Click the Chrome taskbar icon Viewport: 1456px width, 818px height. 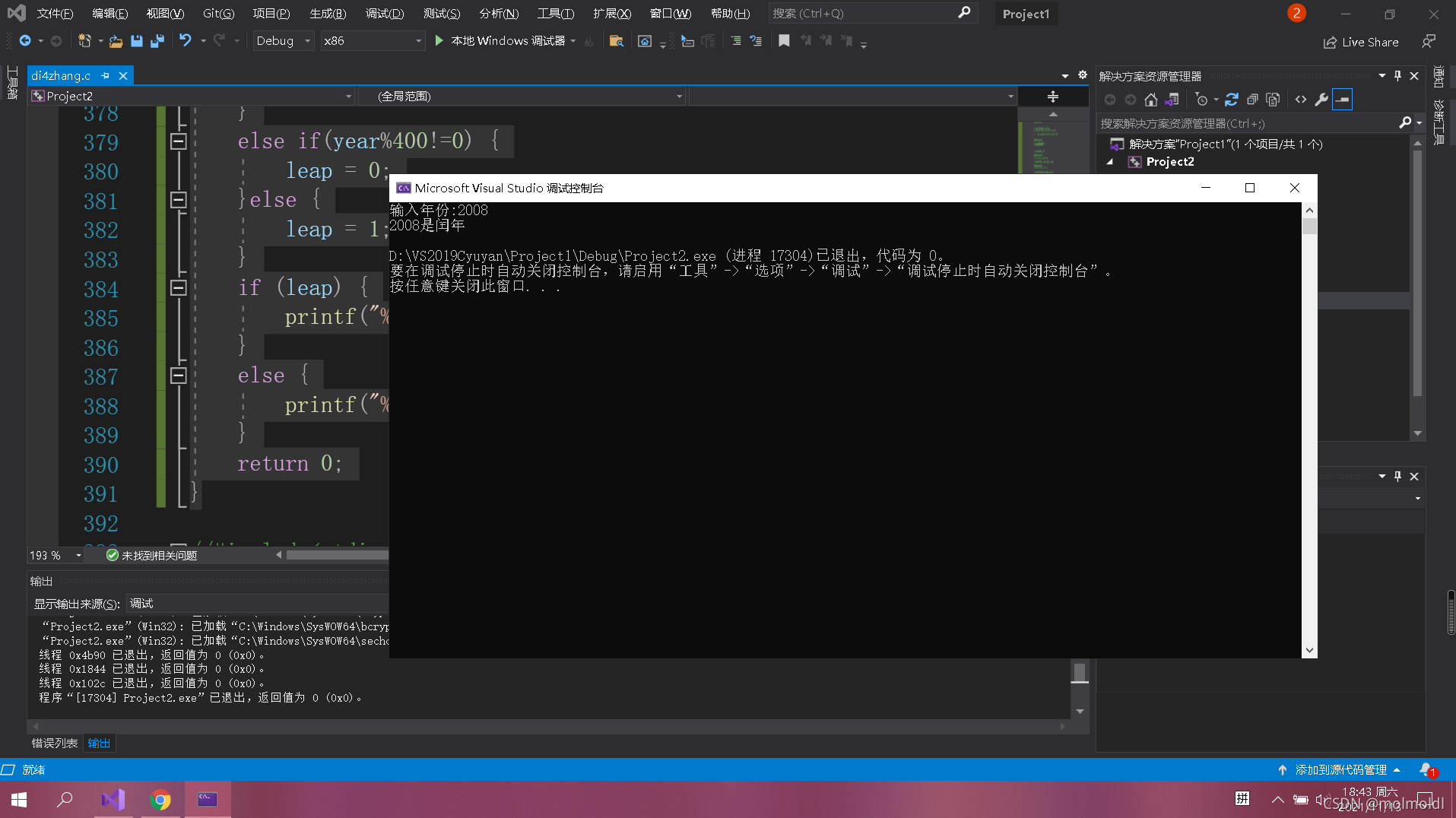click(160, 800)
